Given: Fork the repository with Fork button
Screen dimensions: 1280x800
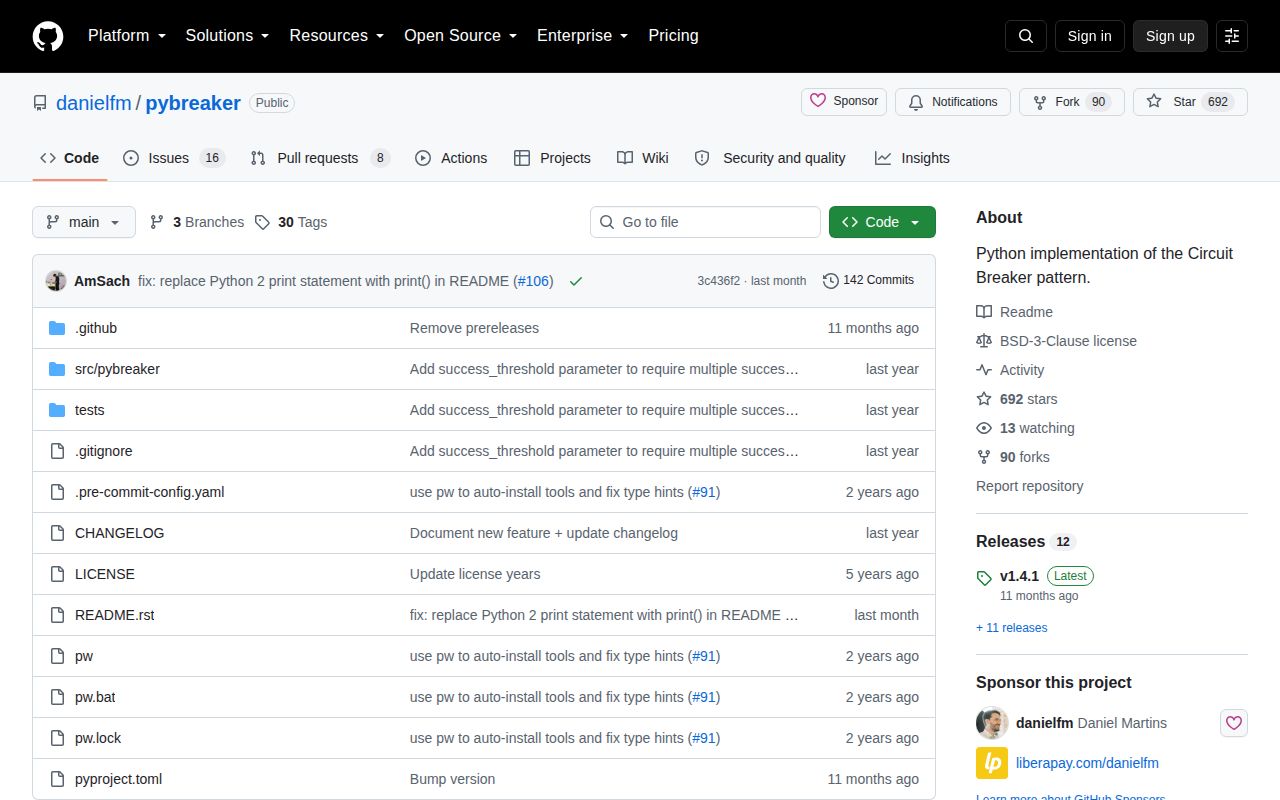Looking at the screenshot, I should (x=1072, y=102).
